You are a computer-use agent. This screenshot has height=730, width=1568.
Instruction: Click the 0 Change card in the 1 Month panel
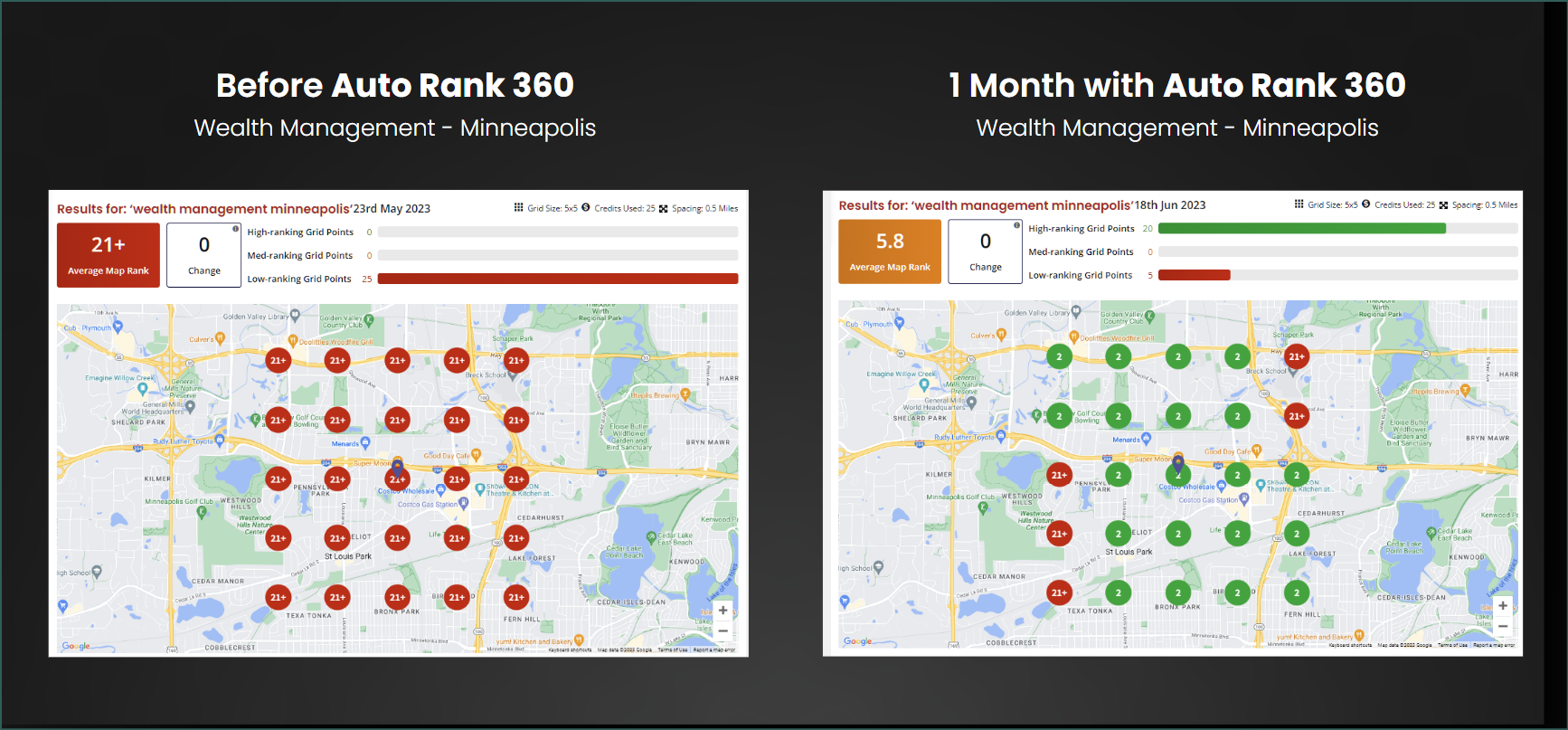tap(986, 251)
